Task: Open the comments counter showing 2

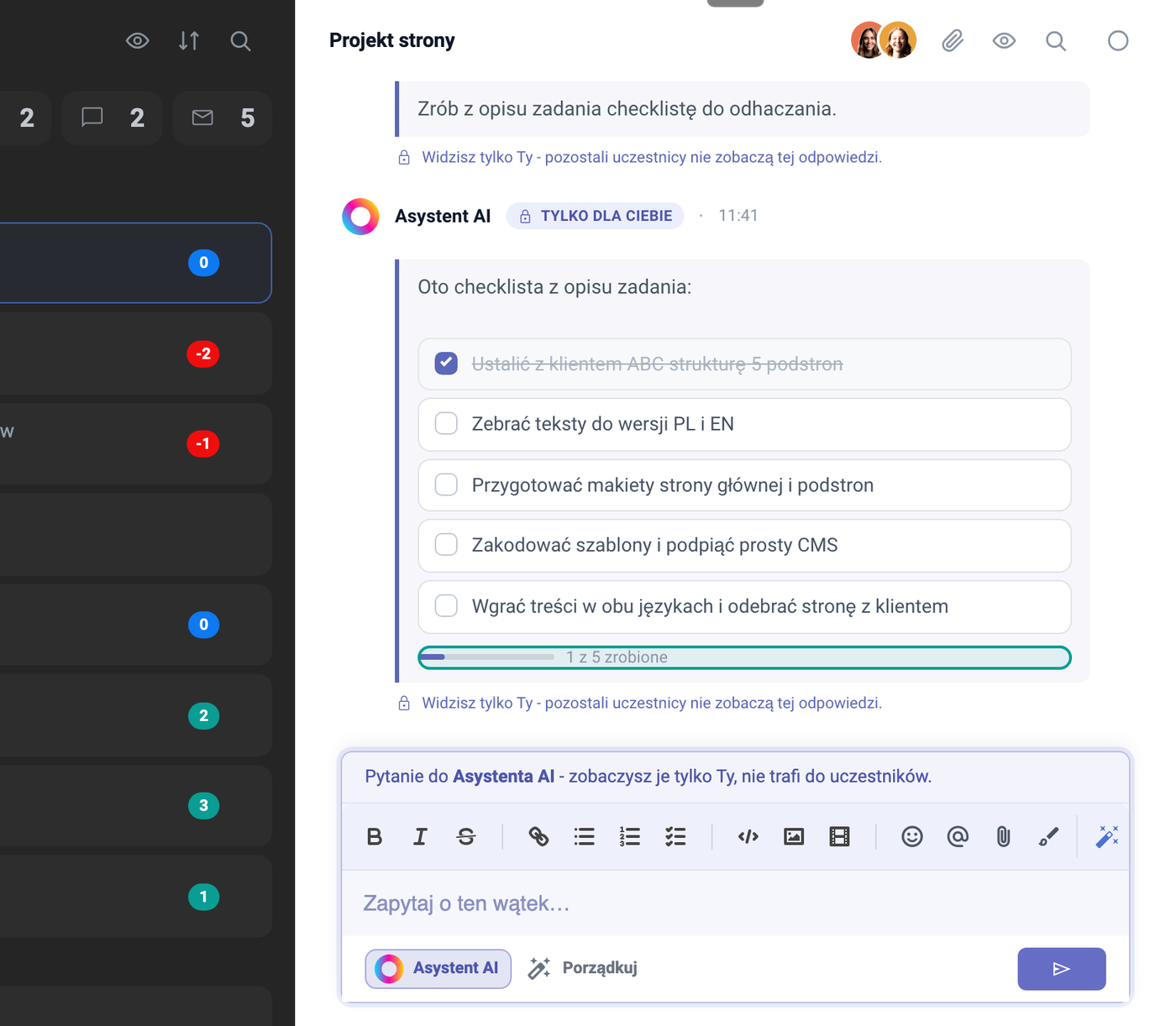Action: (113, 118)
